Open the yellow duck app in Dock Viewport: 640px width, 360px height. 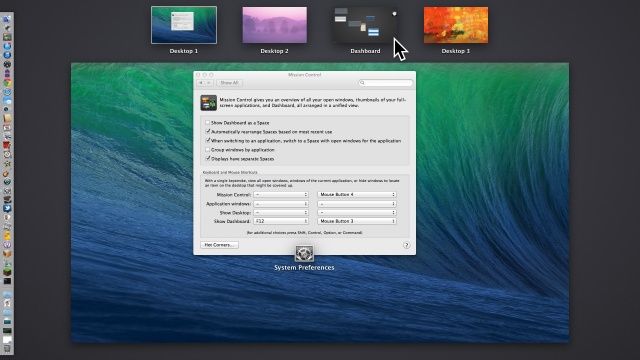[7, 236]
